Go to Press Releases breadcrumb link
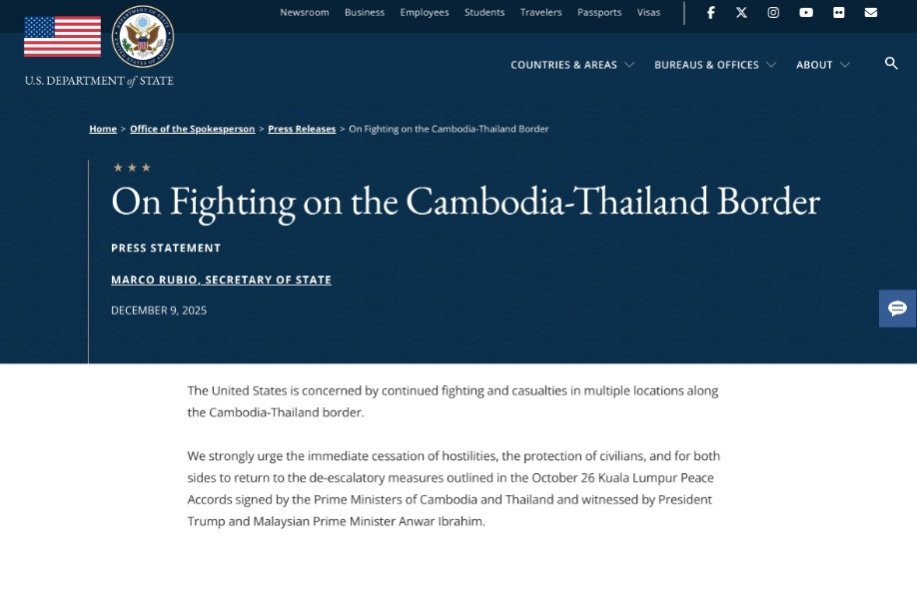Screen dimensions: 917x600 coord(302,129)
